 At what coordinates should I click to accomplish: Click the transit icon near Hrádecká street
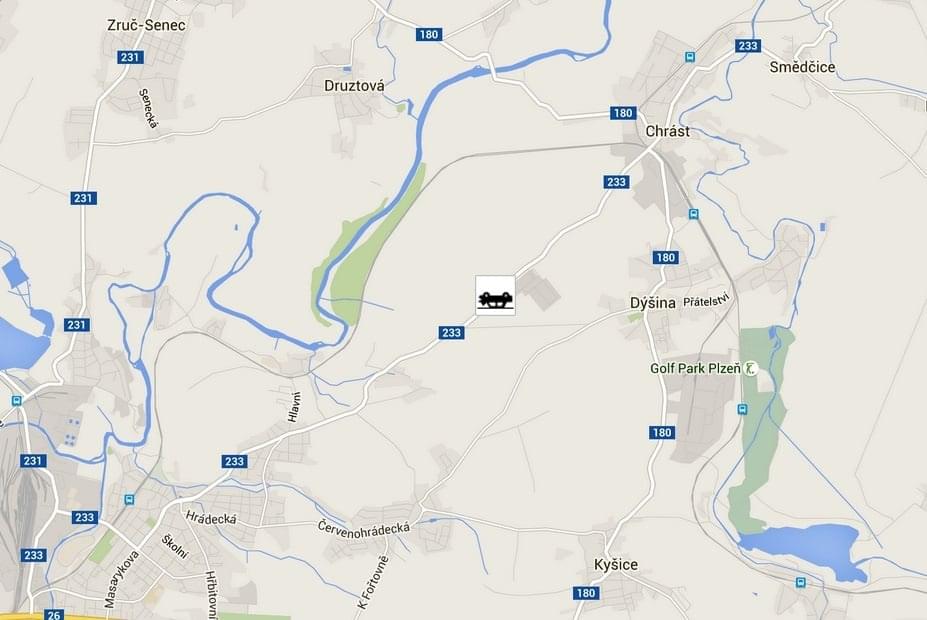pyautogui.click(x=129, y=500)
